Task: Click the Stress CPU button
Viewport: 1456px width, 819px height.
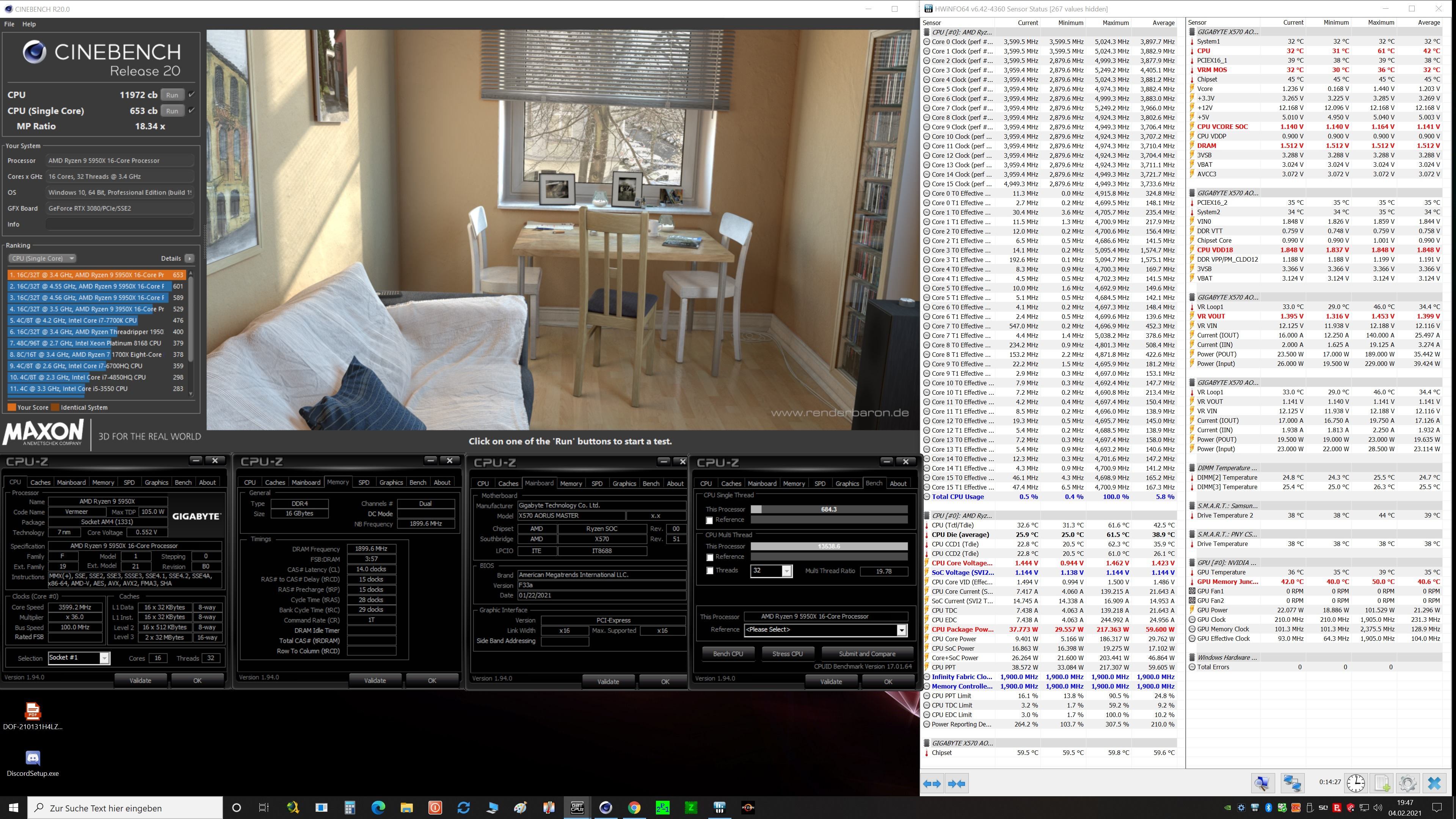Action: pos(788,654)
